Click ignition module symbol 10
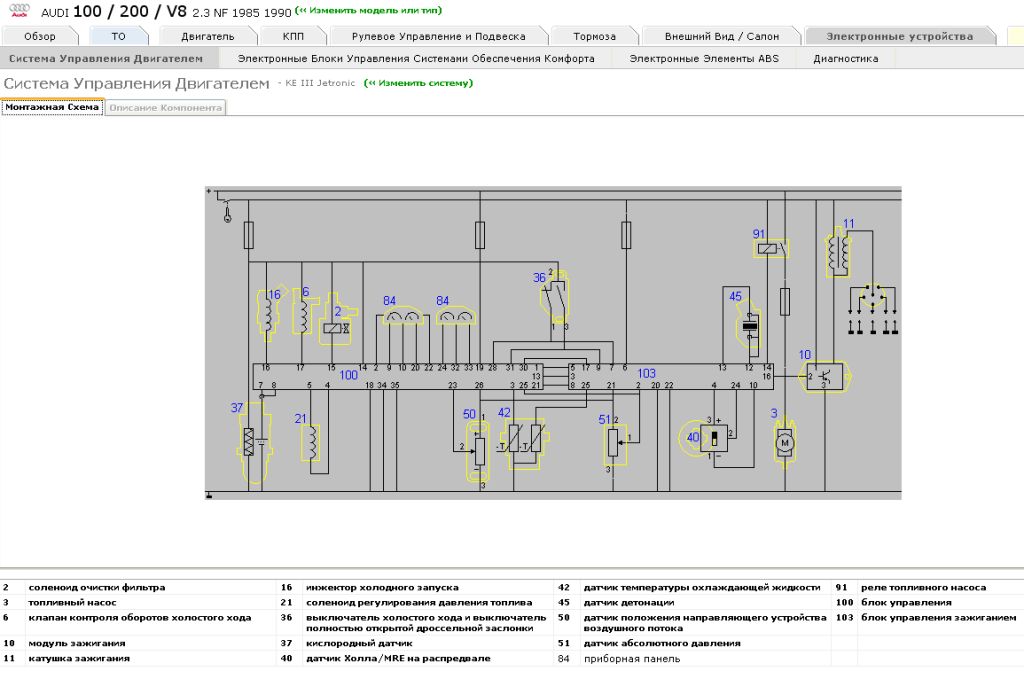Screen dimensions: 1024x679 (x=825, y=377)
